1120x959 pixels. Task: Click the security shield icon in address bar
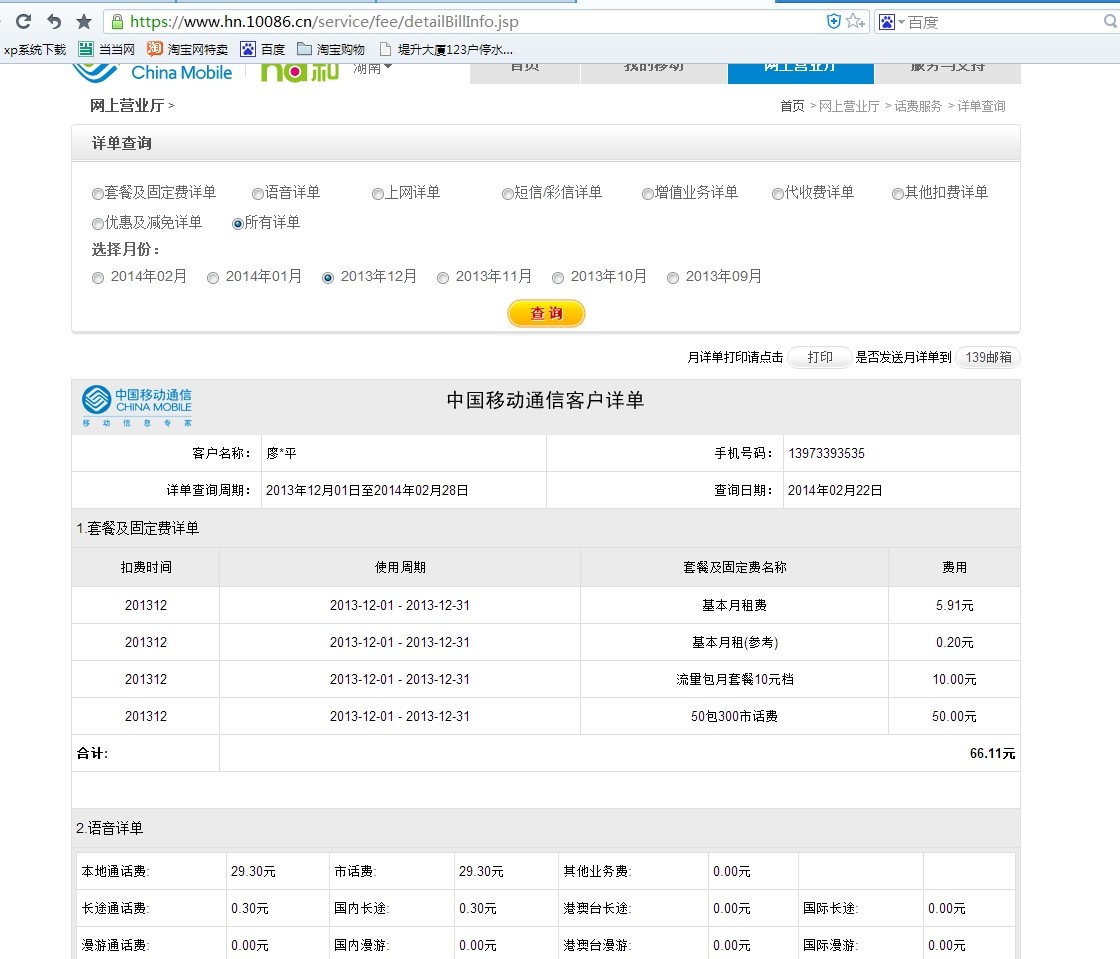pos(834,21)
